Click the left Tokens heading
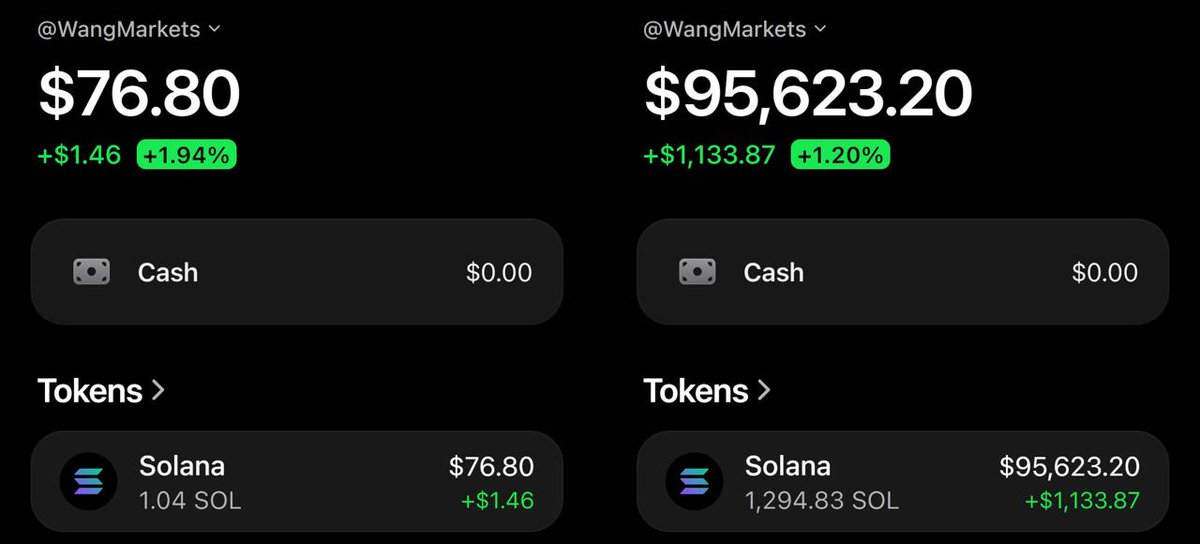Viewport: 1200px width, 544px height. tap(90, 390)
